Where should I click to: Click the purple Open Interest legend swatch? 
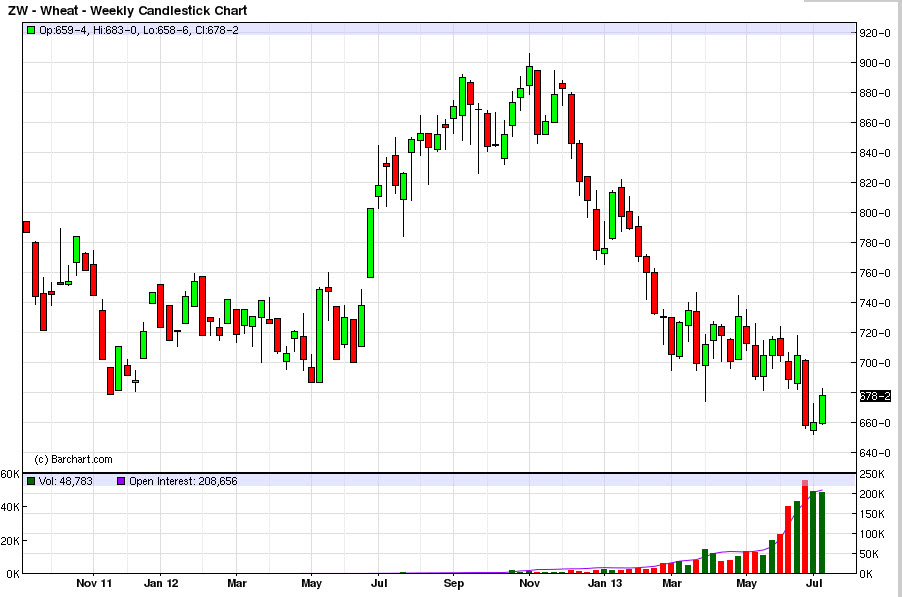tap(121, 481)
